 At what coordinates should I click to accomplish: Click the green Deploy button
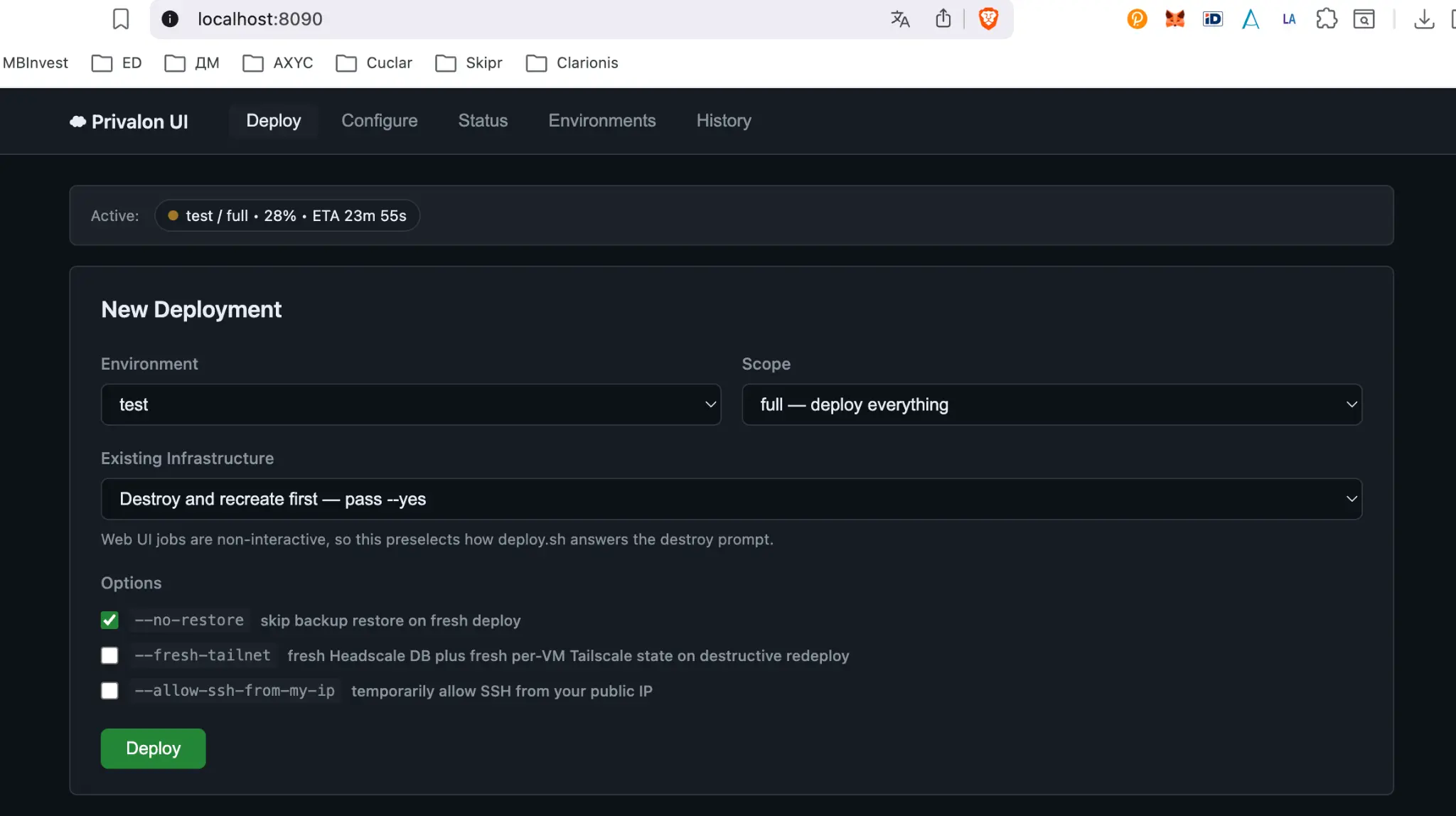pos(153,748)
